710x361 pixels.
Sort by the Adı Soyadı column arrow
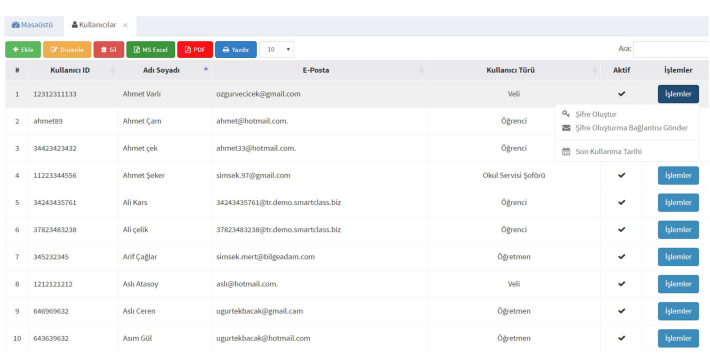point(206,69)
